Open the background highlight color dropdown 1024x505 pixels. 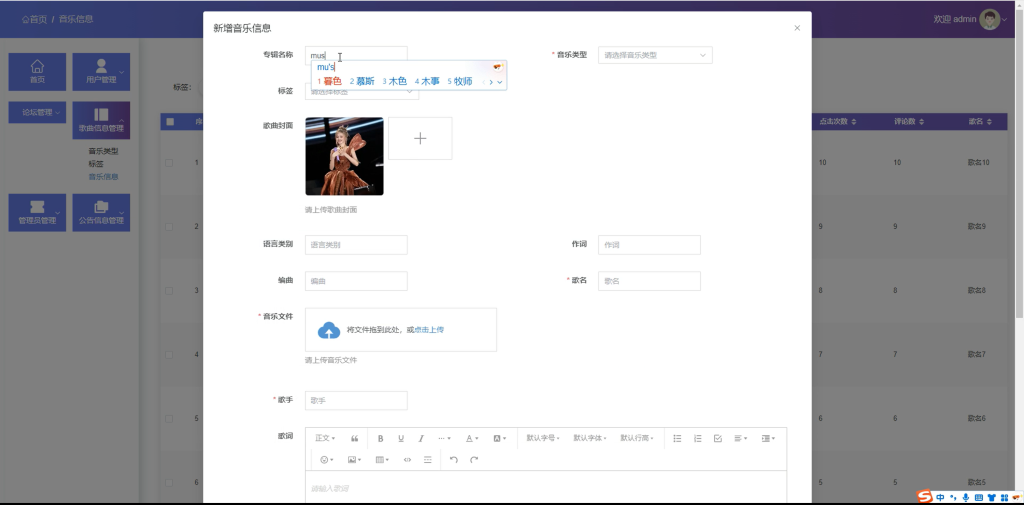click(x=500, y=438)
